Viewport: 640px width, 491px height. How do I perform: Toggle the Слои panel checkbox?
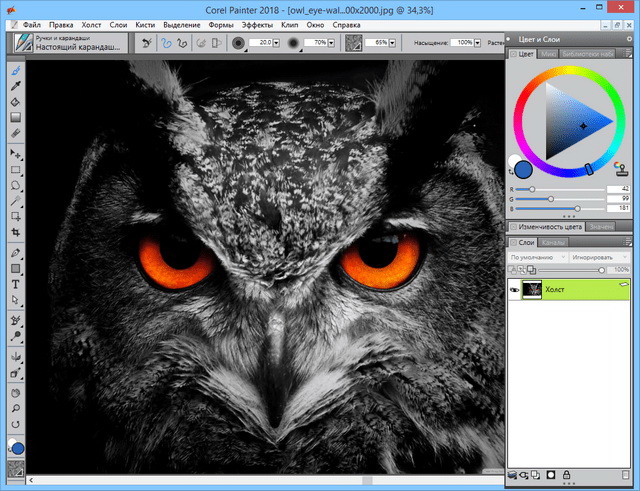[x=513, y=242]
